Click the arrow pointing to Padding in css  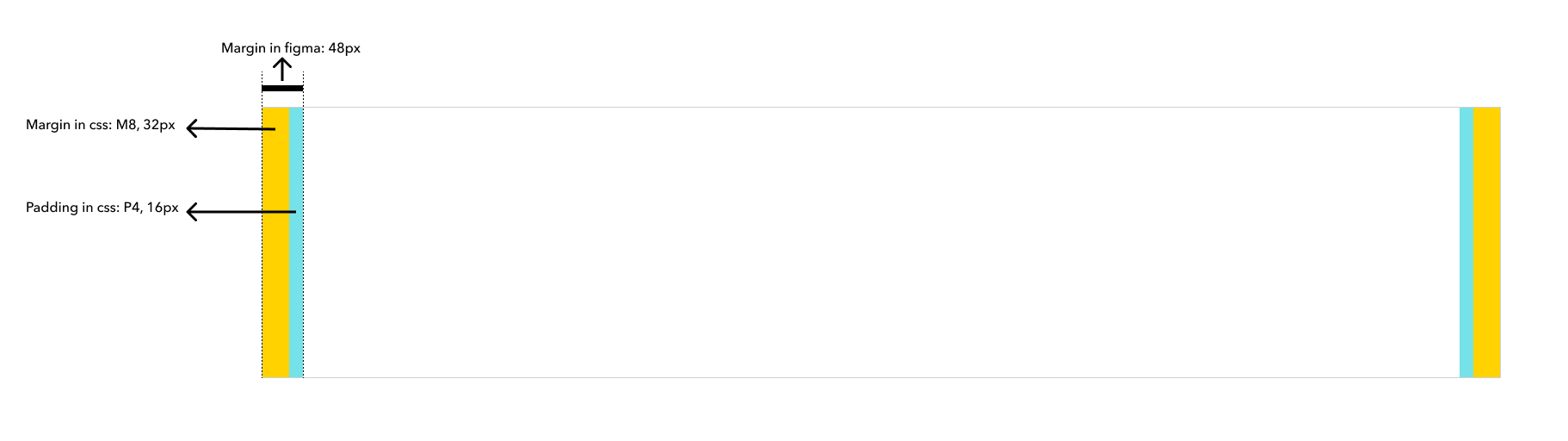click(x=241, y=211)
